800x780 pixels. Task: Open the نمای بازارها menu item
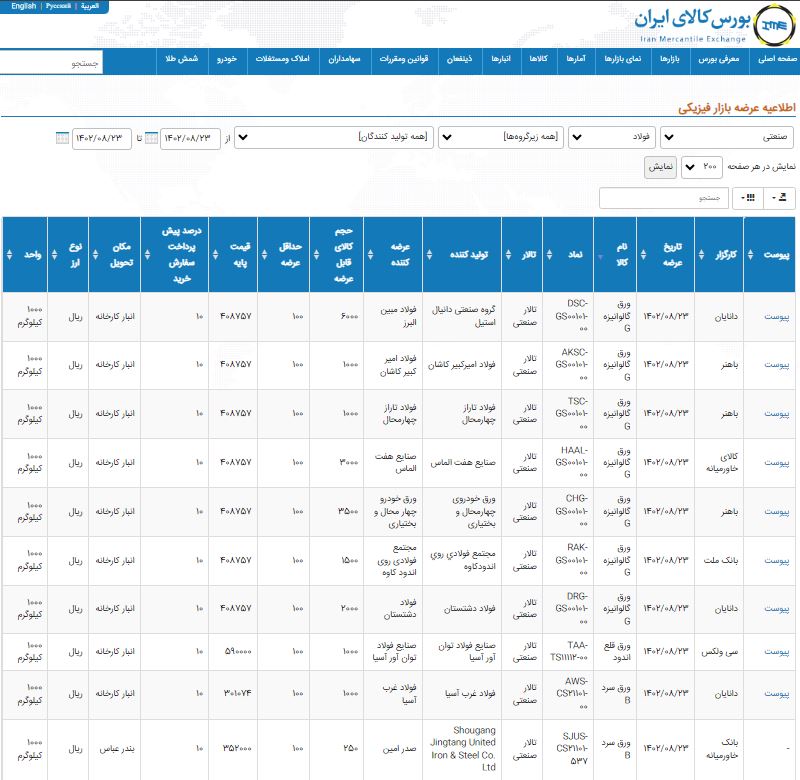coord(623,59)
